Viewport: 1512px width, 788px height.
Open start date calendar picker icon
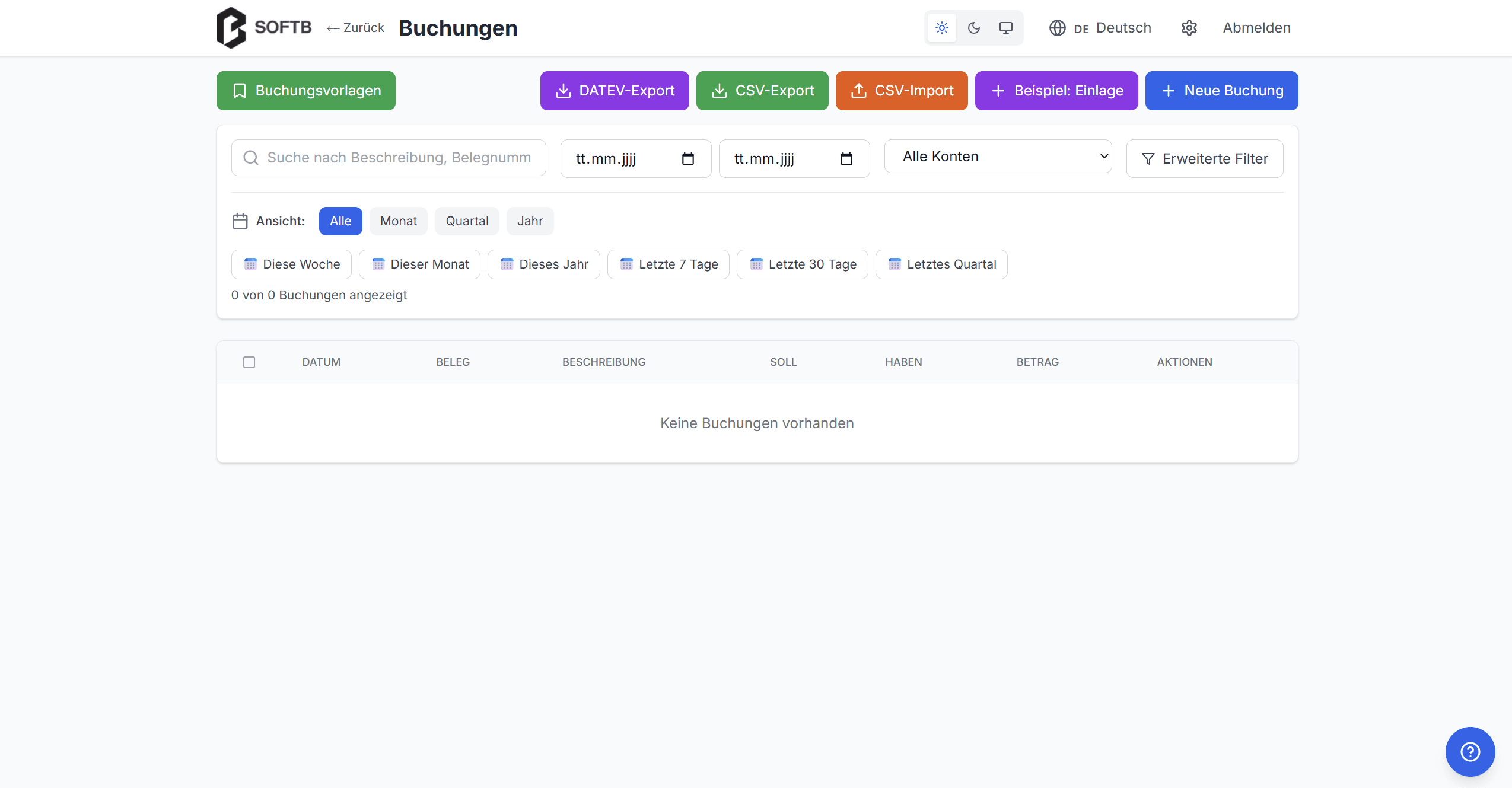tap(687, 159)
